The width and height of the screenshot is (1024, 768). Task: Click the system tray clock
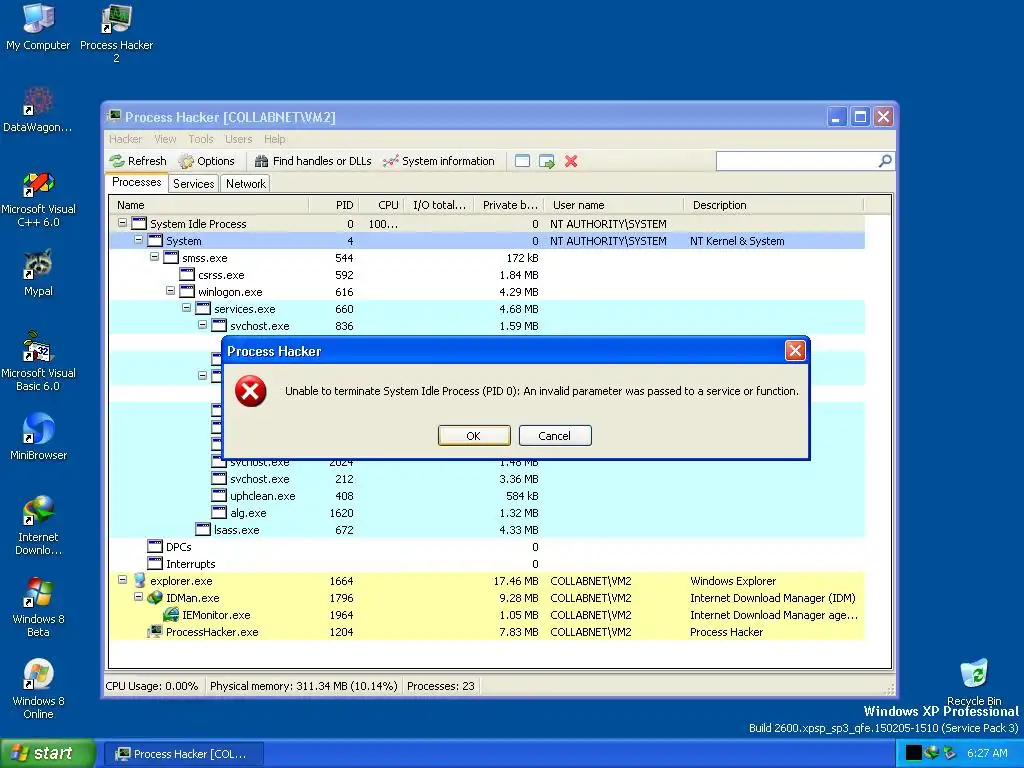(x=987, y=753)
